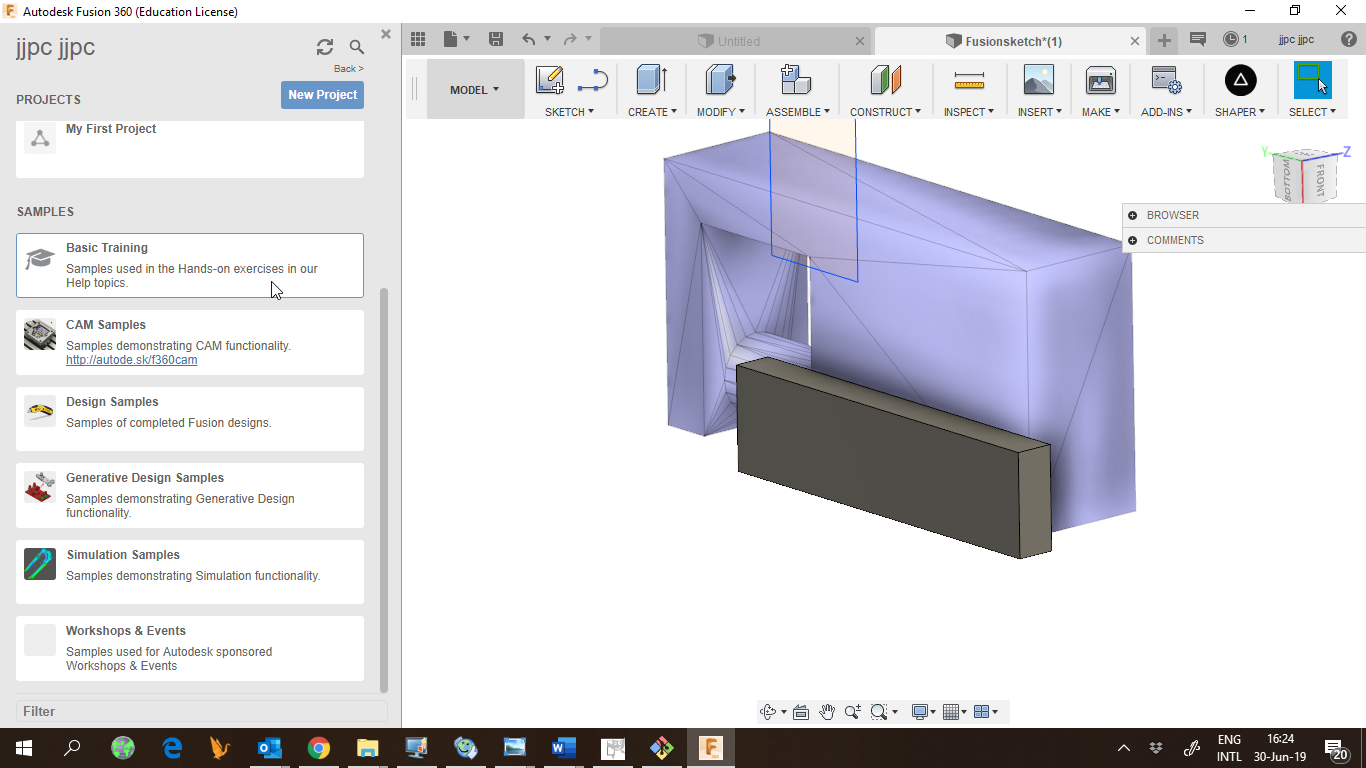The height and width of the screenshot is (768, 1366).
Task: Expand the MODIFY menu
Action: 720,112
